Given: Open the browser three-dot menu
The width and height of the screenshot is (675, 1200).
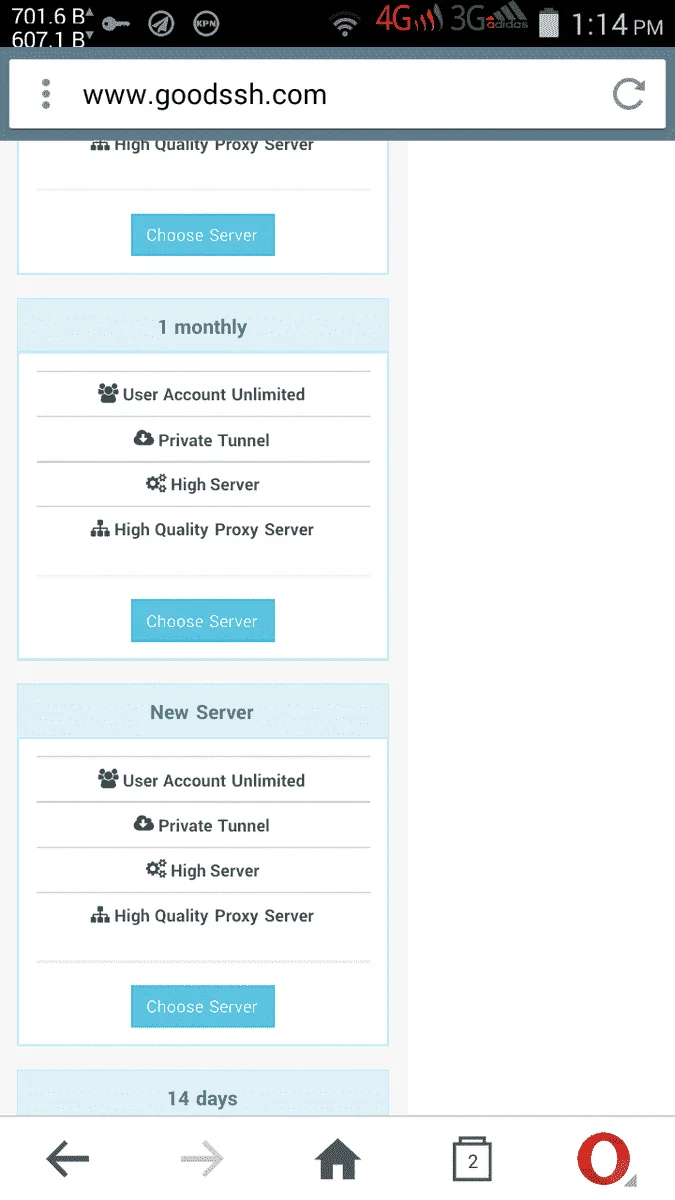Looking at the screenshot, I should tap(45, 95).
